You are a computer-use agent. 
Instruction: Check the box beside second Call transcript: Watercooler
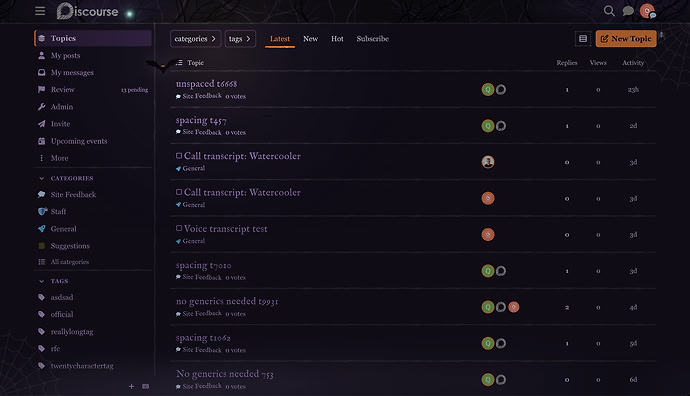click(179, 192)
